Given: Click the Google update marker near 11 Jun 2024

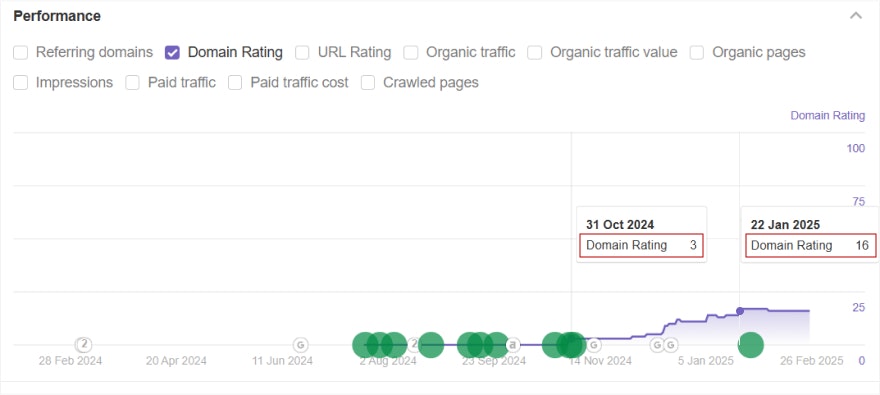Looking at the screenshot, I should pyautogui.click(x=301, y=345).
